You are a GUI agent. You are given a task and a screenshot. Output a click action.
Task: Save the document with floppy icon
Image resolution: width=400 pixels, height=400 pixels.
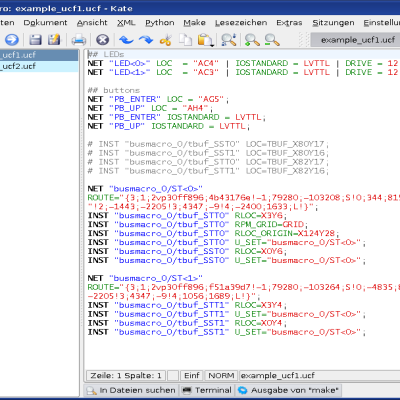point(35,40)
